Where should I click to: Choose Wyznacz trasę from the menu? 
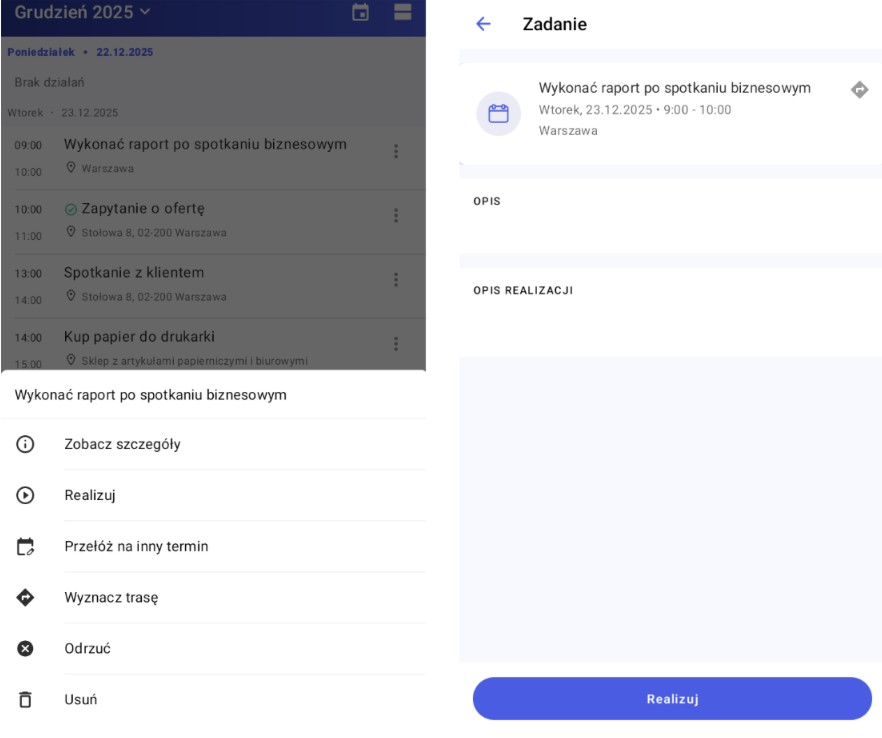(x=111, y=597)
